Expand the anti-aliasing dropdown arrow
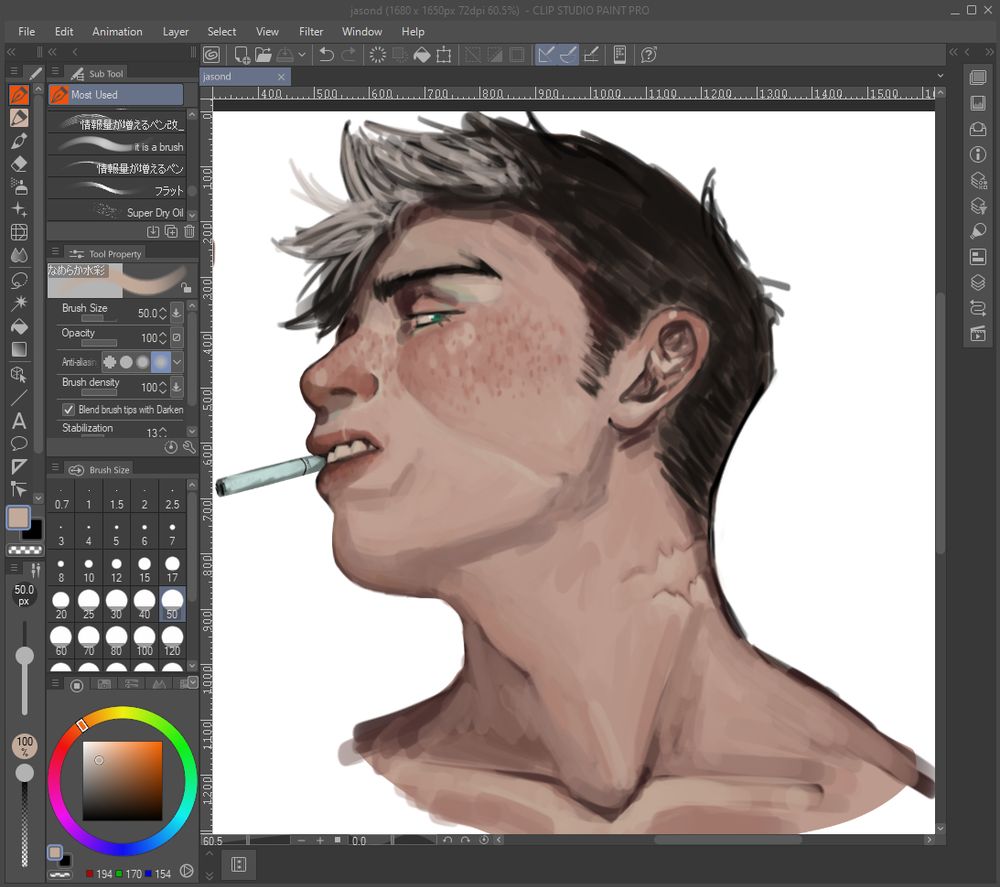Viewport: 1000px width, 887px height. 177,362
